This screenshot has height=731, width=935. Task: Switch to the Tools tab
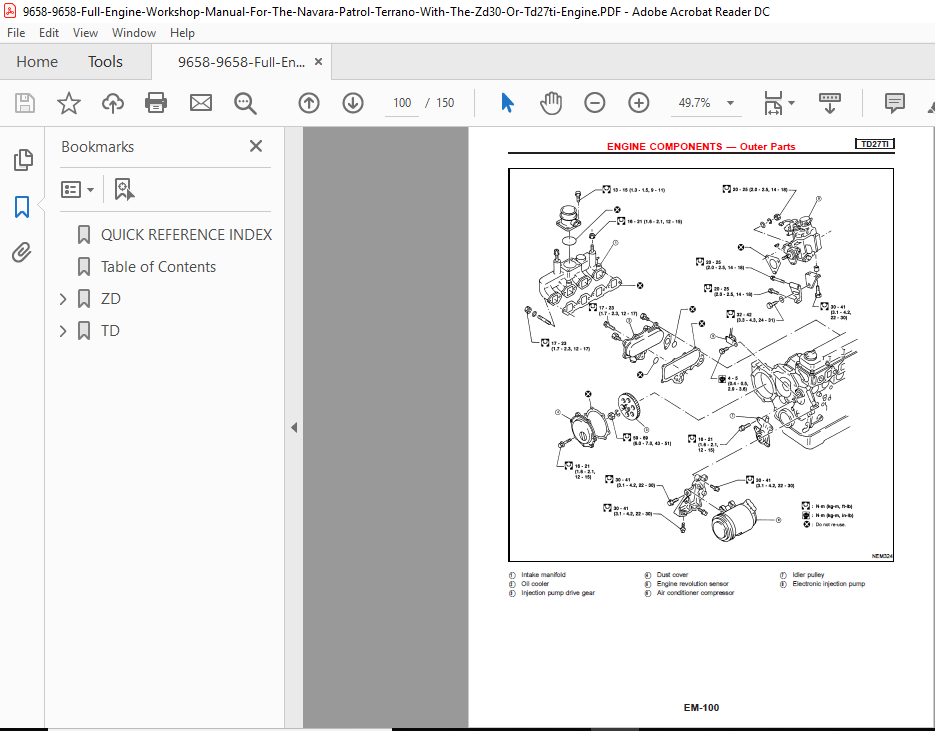tap(105, 62)
